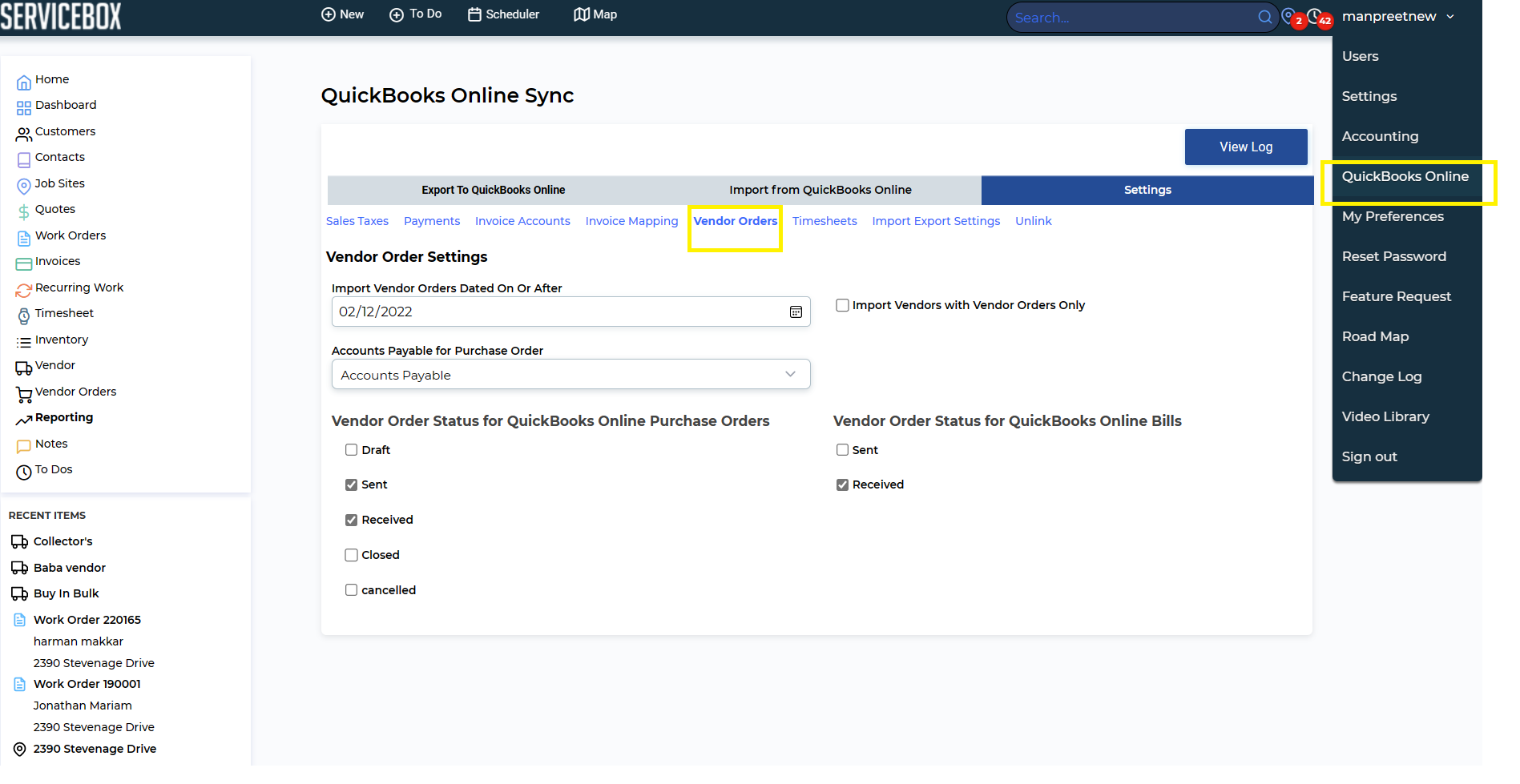
Task: Click the To Do plus icon in top bar
Action: 397,14
